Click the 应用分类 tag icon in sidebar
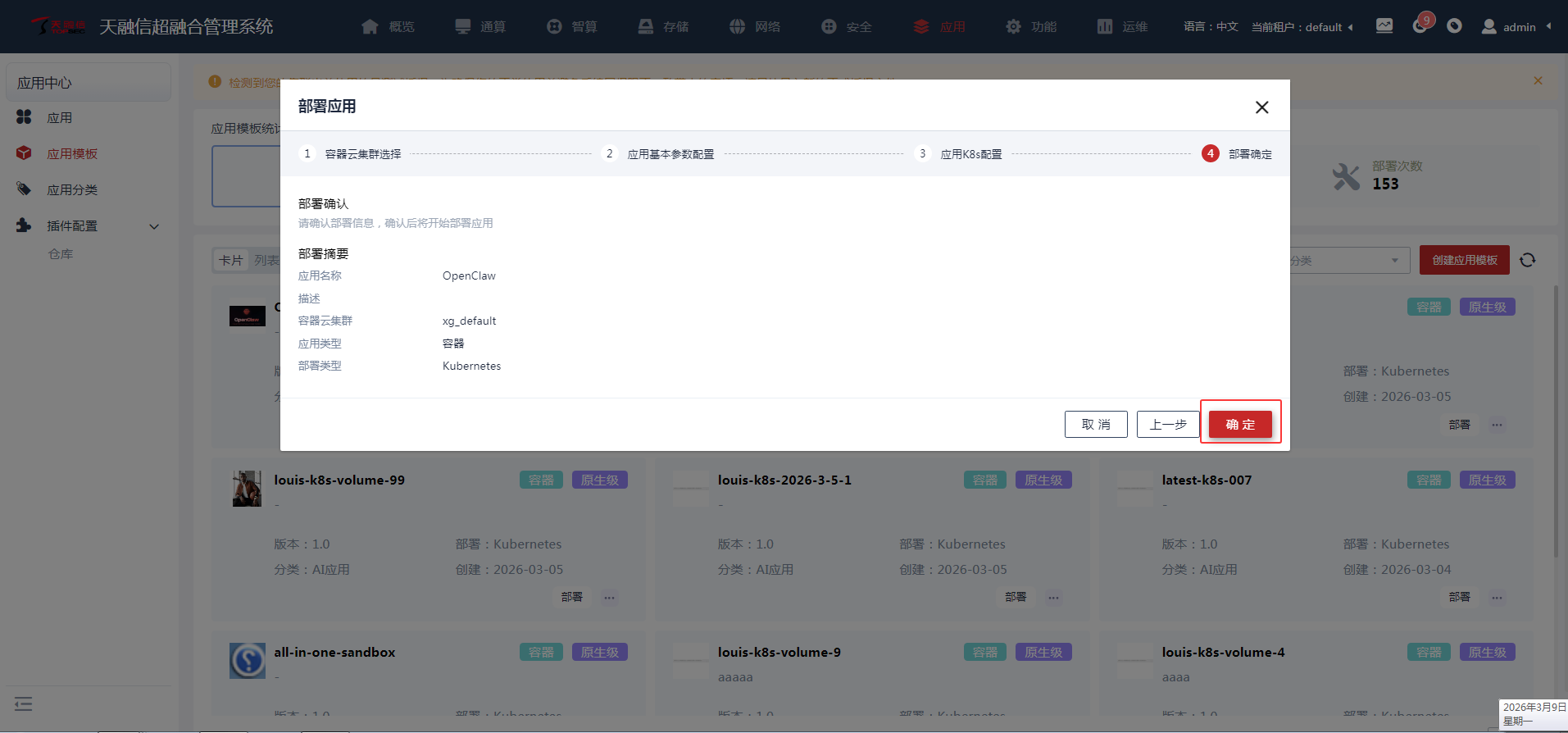Viewport: 1568px width, 733px height. coord(24,189)
